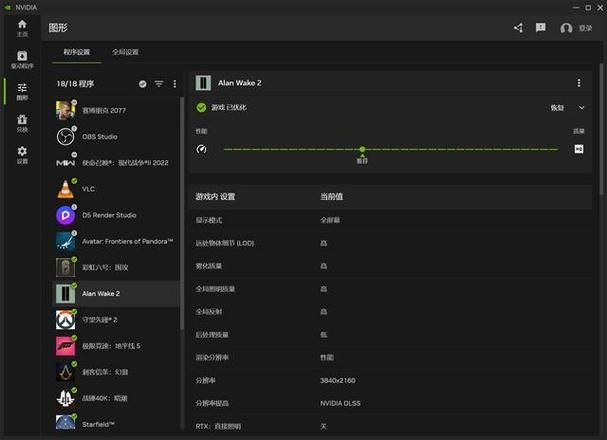Select the Assassin's Creed Mirage entry

116,372
